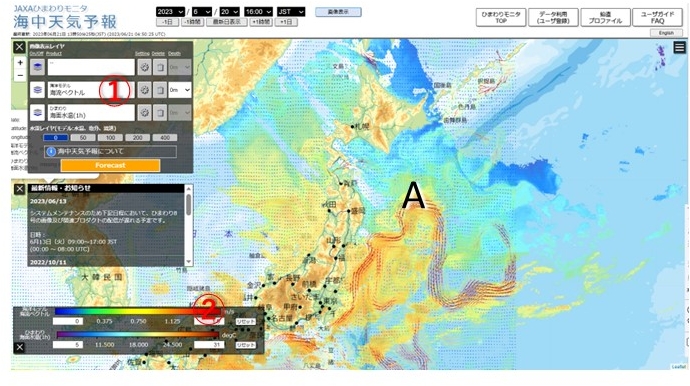Toggle the 海流ベクトル layer on/off
Image resolution: width=690 pixels, height=386 pixels.
(x=37, y=90)
